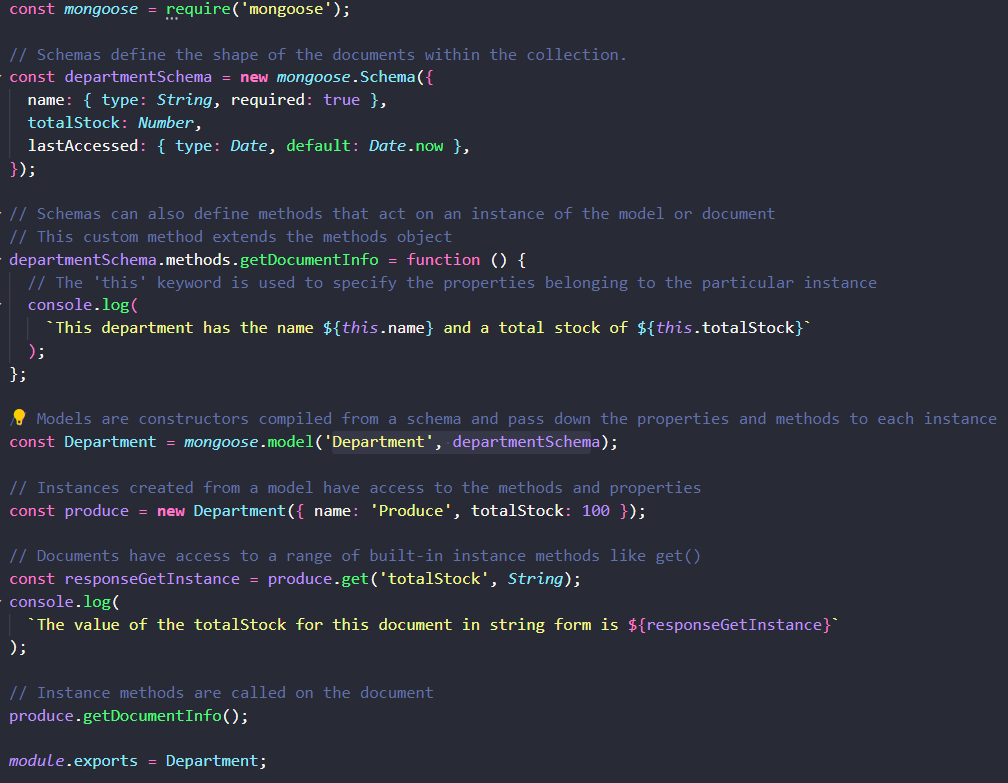Click '${responseGetInstance}' in the template string
The image size is (1008, 783).
point(730,625)
